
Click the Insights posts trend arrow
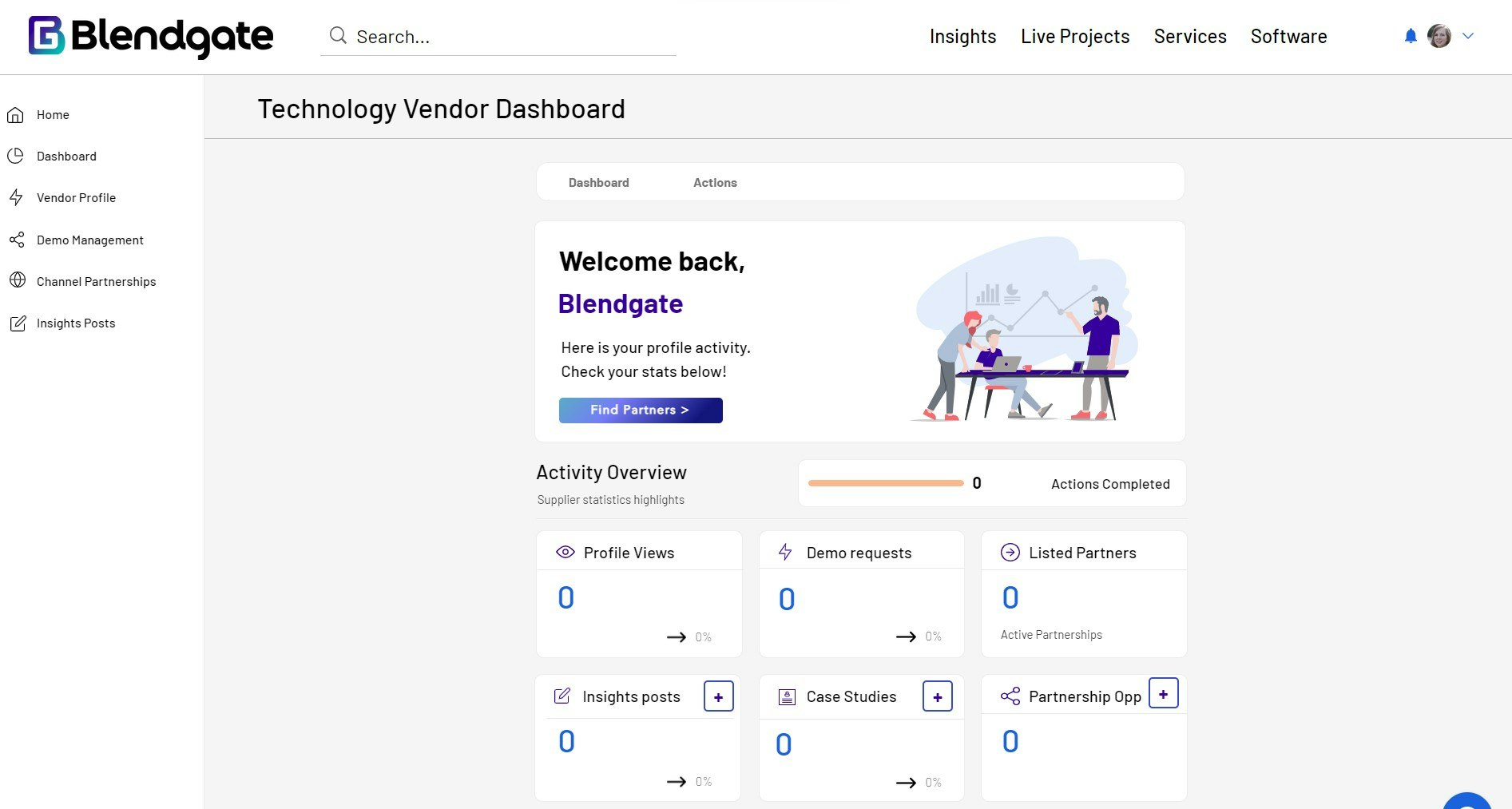(677, 781)
